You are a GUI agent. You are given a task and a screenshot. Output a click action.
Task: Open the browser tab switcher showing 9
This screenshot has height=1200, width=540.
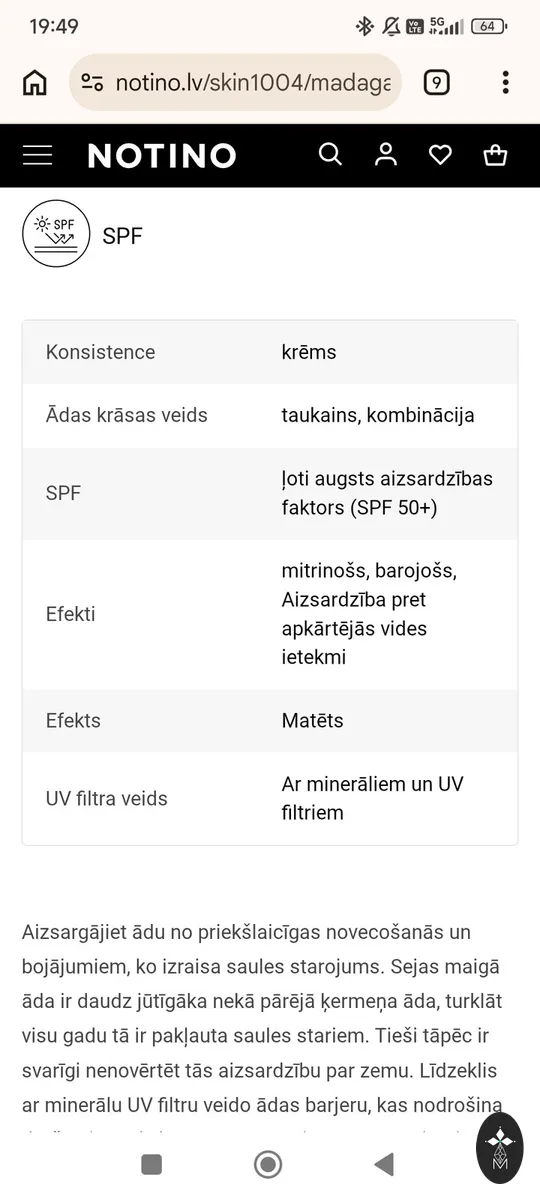coord(436,83)
